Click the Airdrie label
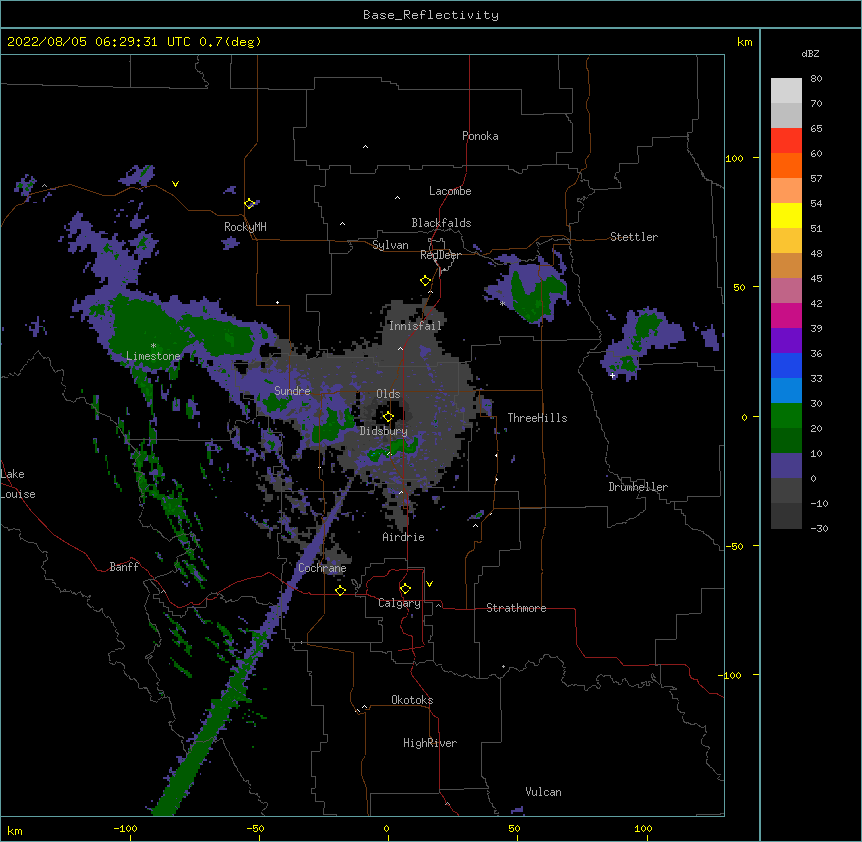The width and height of the screenshot is (862, 842). click(x=404, y=537)
